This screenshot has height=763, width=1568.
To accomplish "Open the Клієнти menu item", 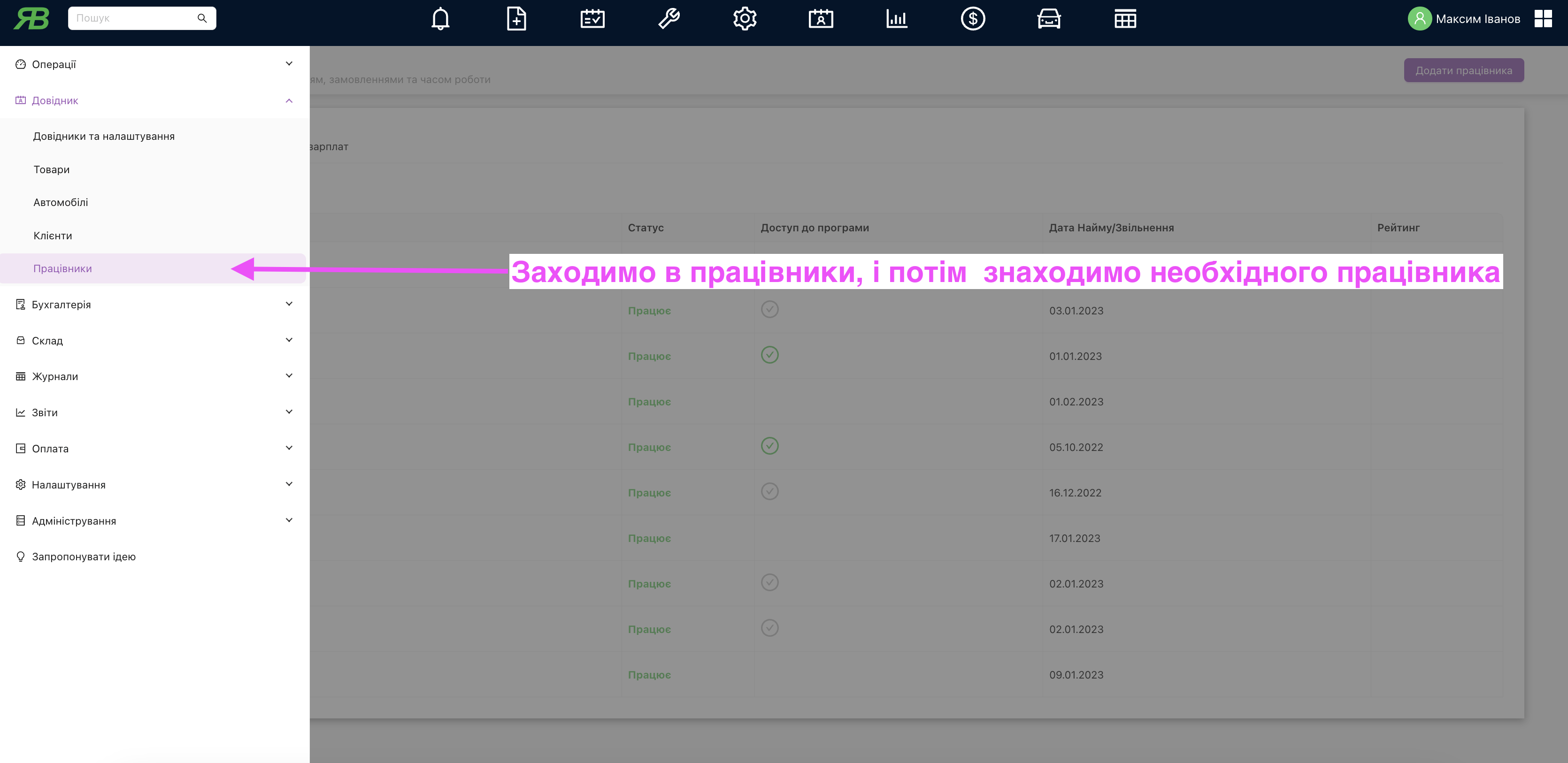I will (x=153, y=236).
